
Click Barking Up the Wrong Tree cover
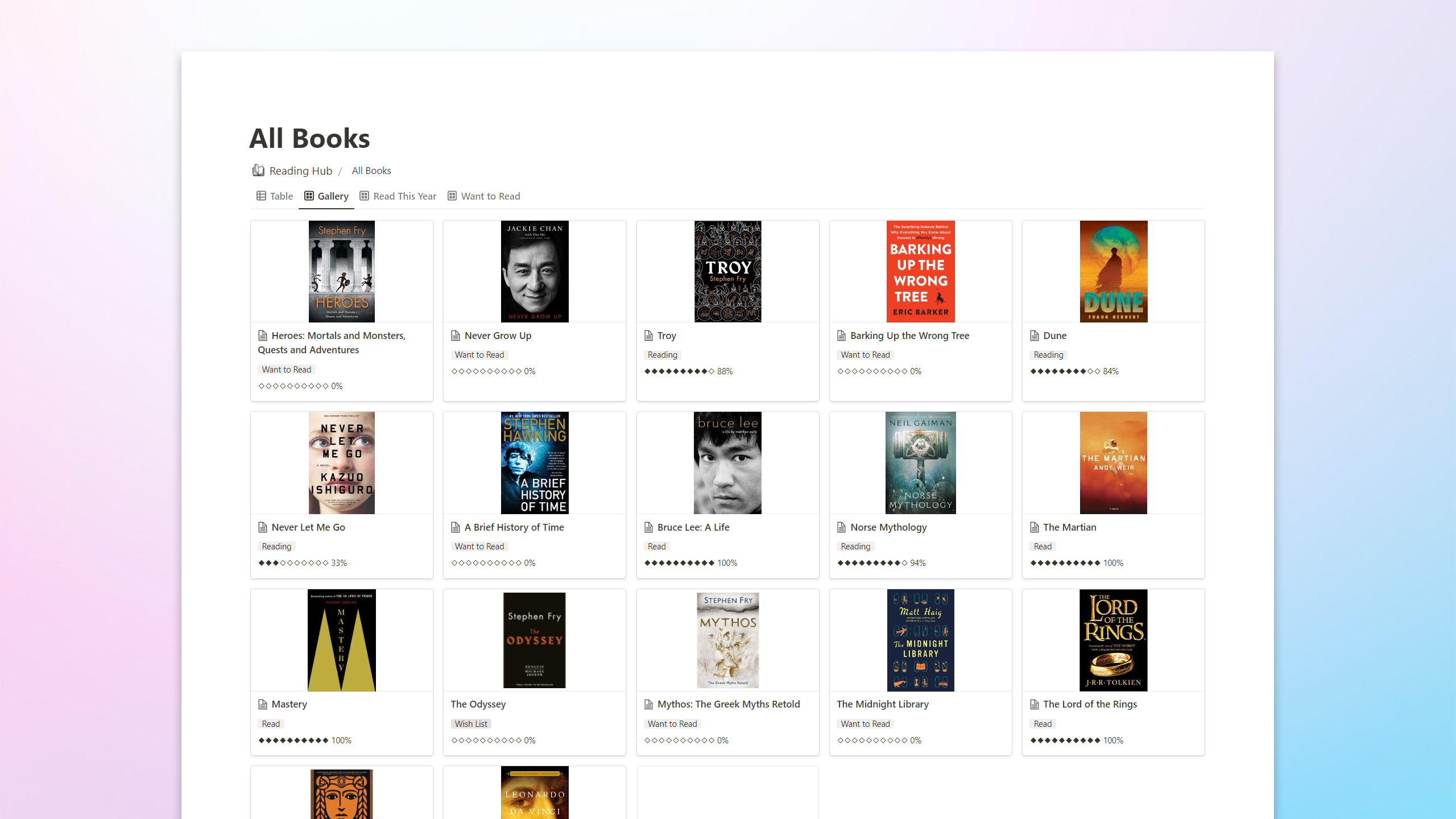click(921, 271)
